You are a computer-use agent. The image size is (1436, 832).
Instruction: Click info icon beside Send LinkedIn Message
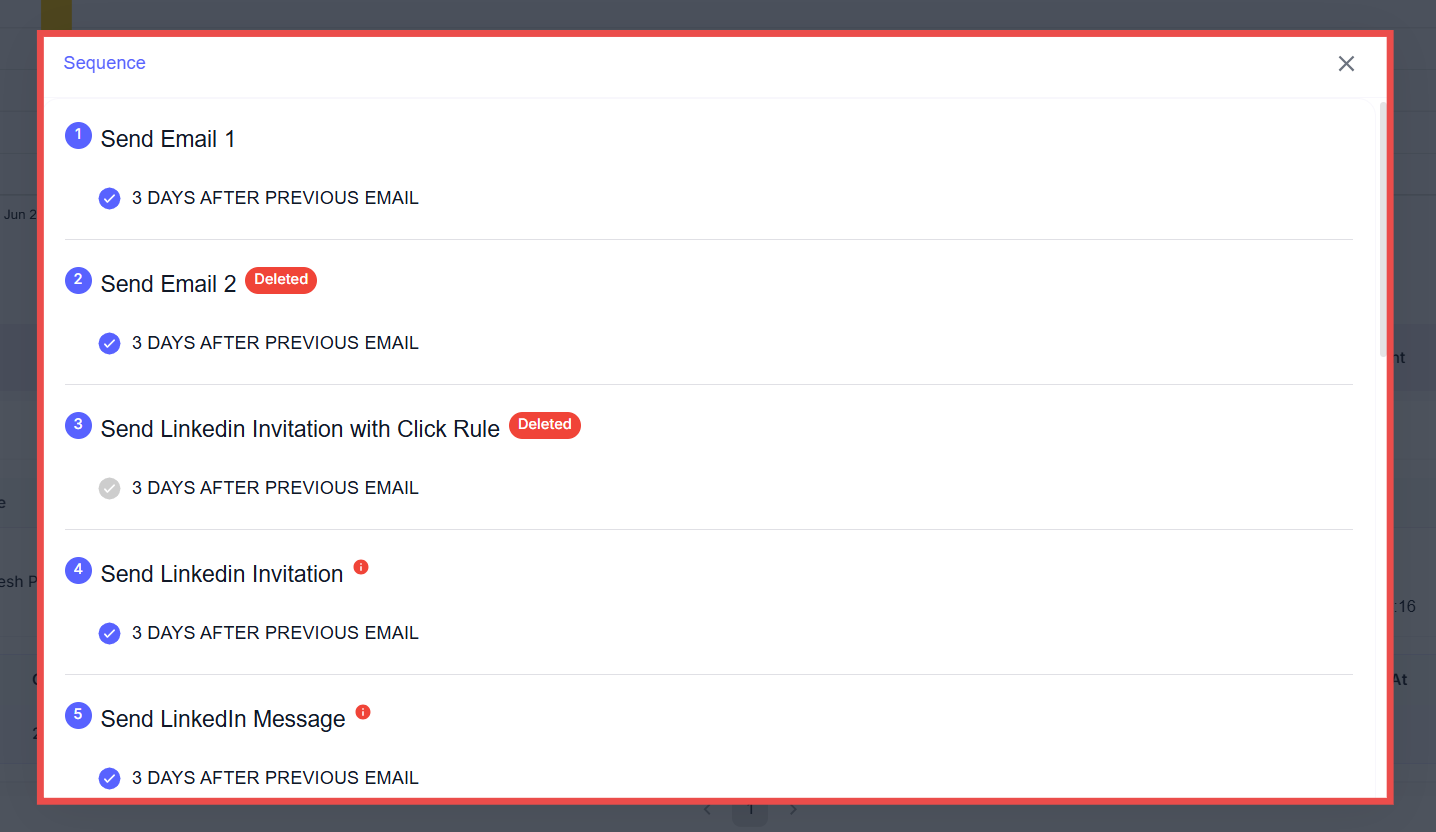(363, 712)
